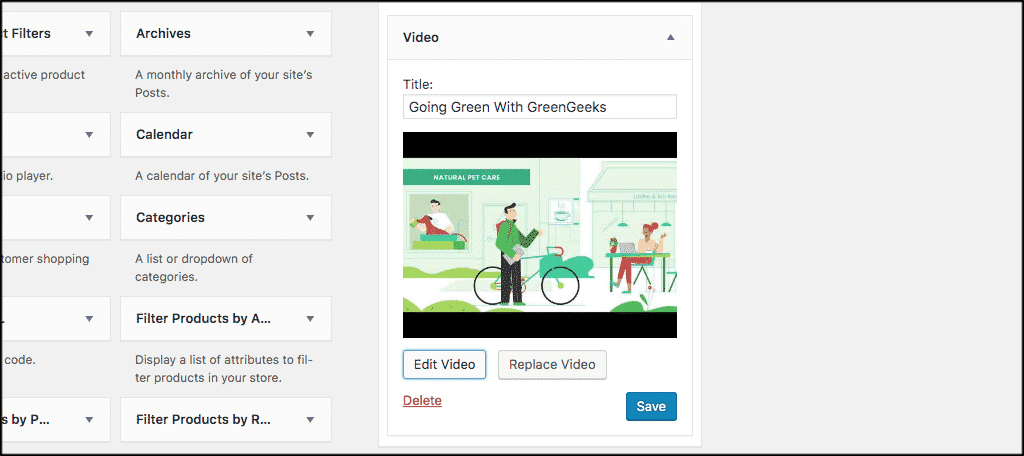Click 'A calendar of your site's Posts' description
1024x456 pixels.
tap(222, 176)
